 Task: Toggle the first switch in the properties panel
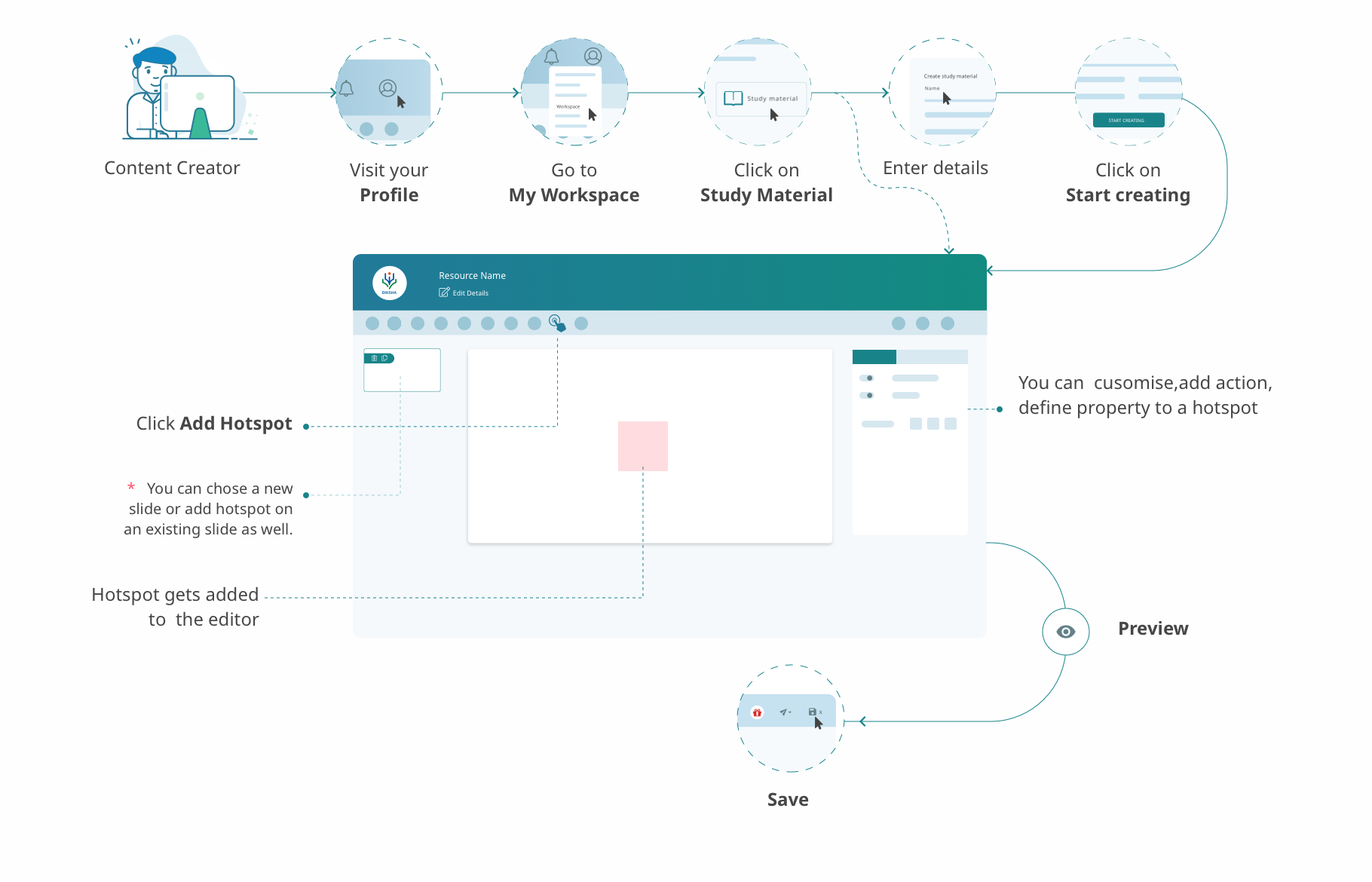tap(867, 378)
